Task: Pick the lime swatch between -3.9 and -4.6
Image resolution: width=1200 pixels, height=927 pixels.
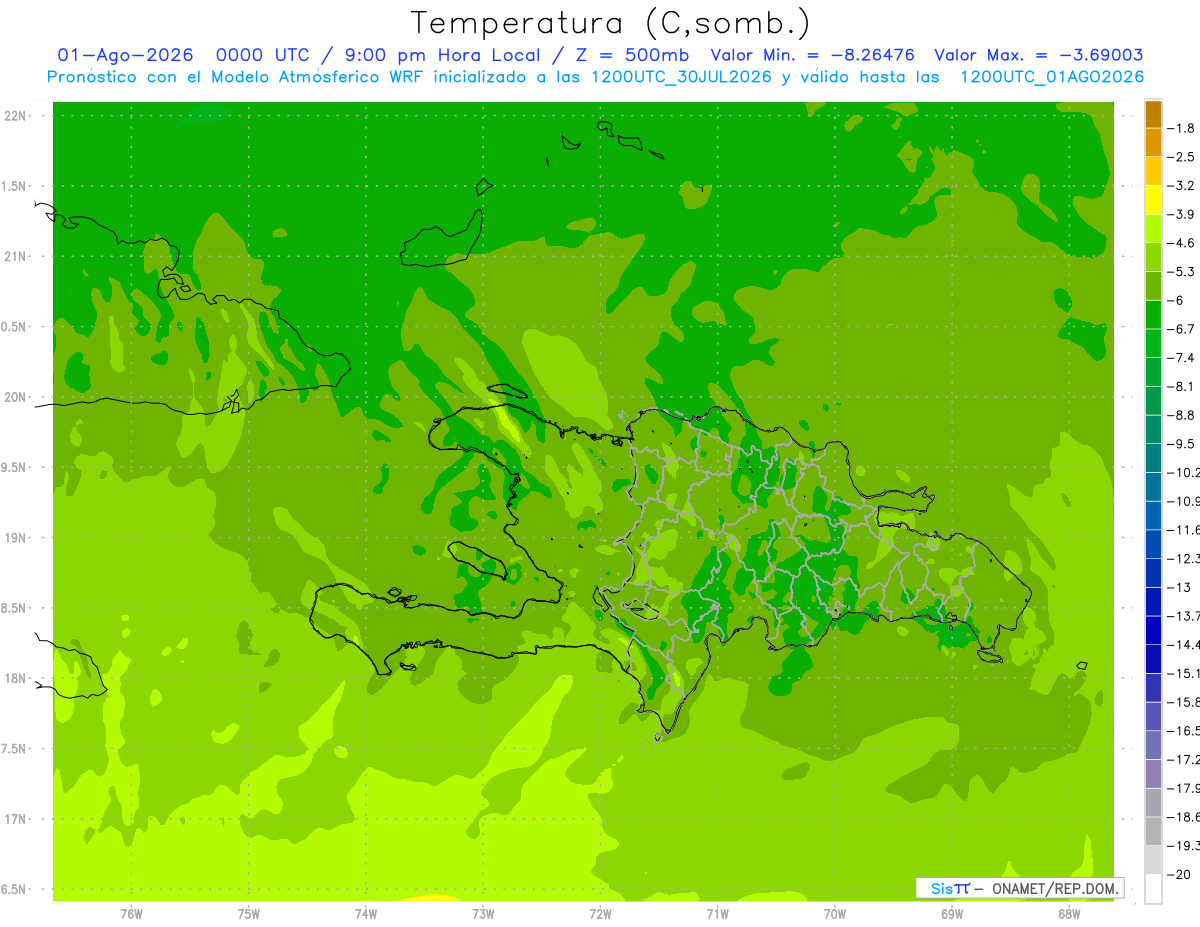Action: pos(1153,229)
